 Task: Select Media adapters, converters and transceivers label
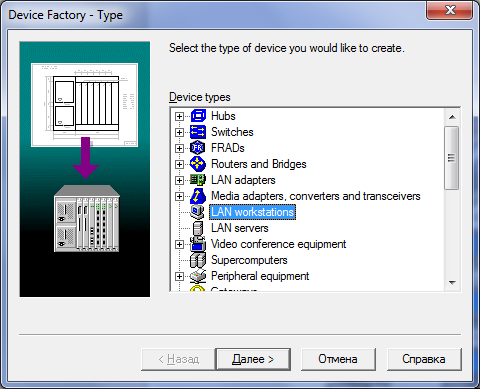(316, 196)
